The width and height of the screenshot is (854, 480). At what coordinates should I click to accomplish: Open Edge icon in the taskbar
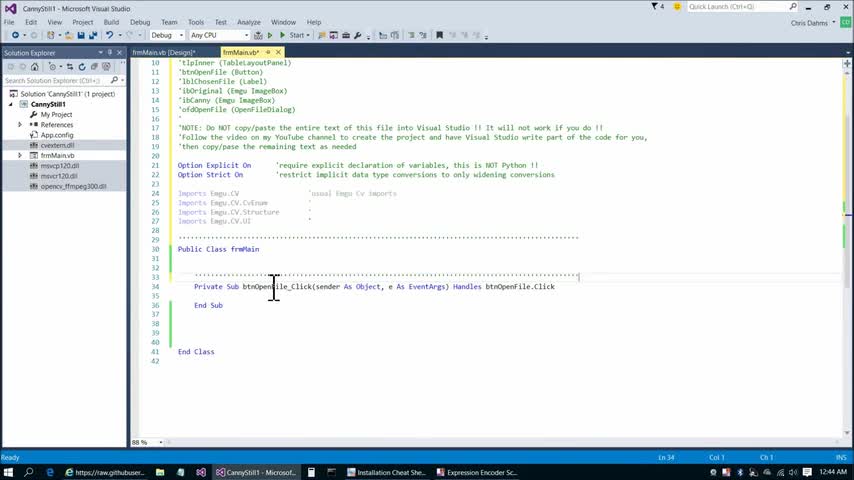click(x=50, y=472)
